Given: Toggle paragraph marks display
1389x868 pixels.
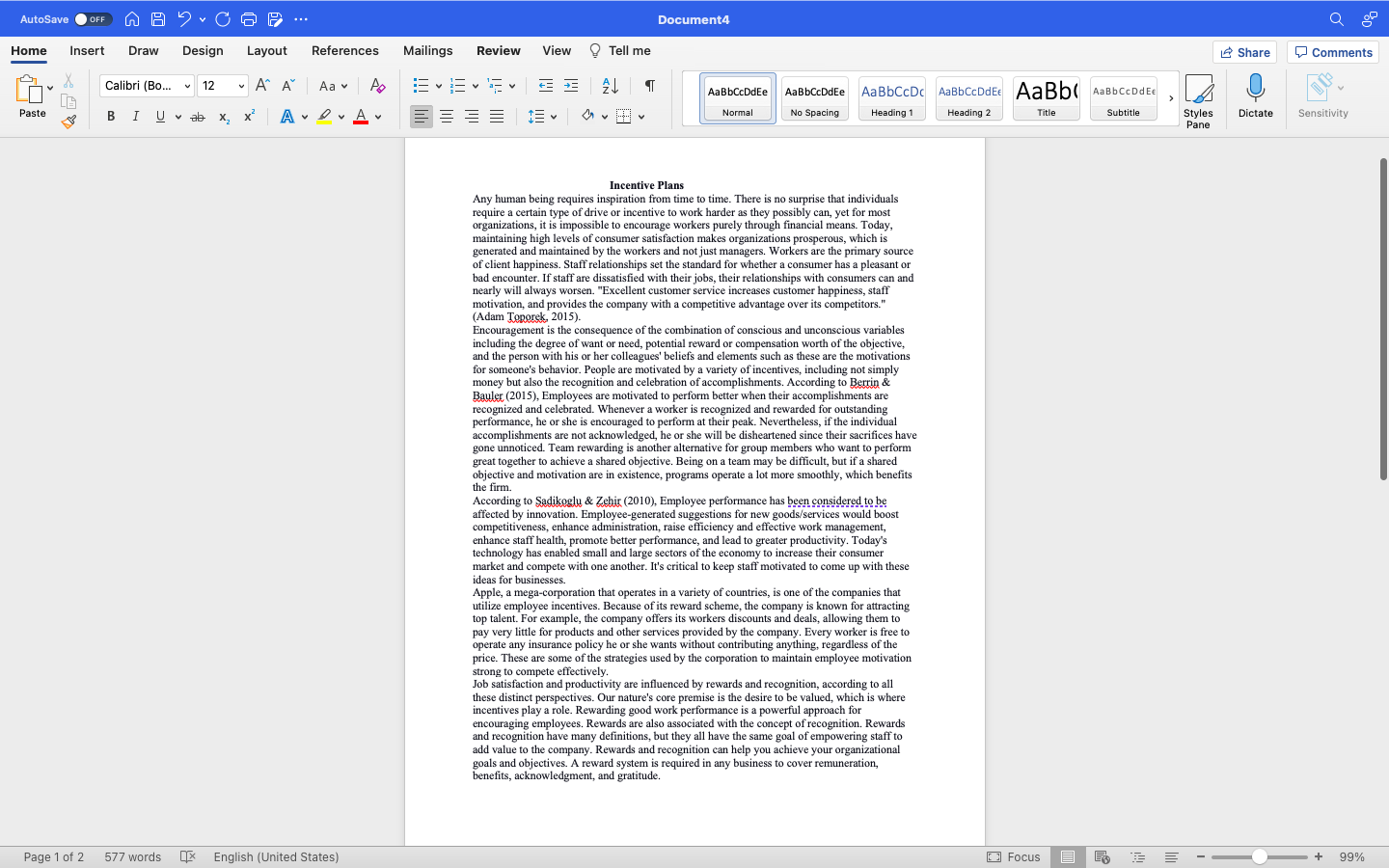Looking at the screenshot, I should 649,85.
